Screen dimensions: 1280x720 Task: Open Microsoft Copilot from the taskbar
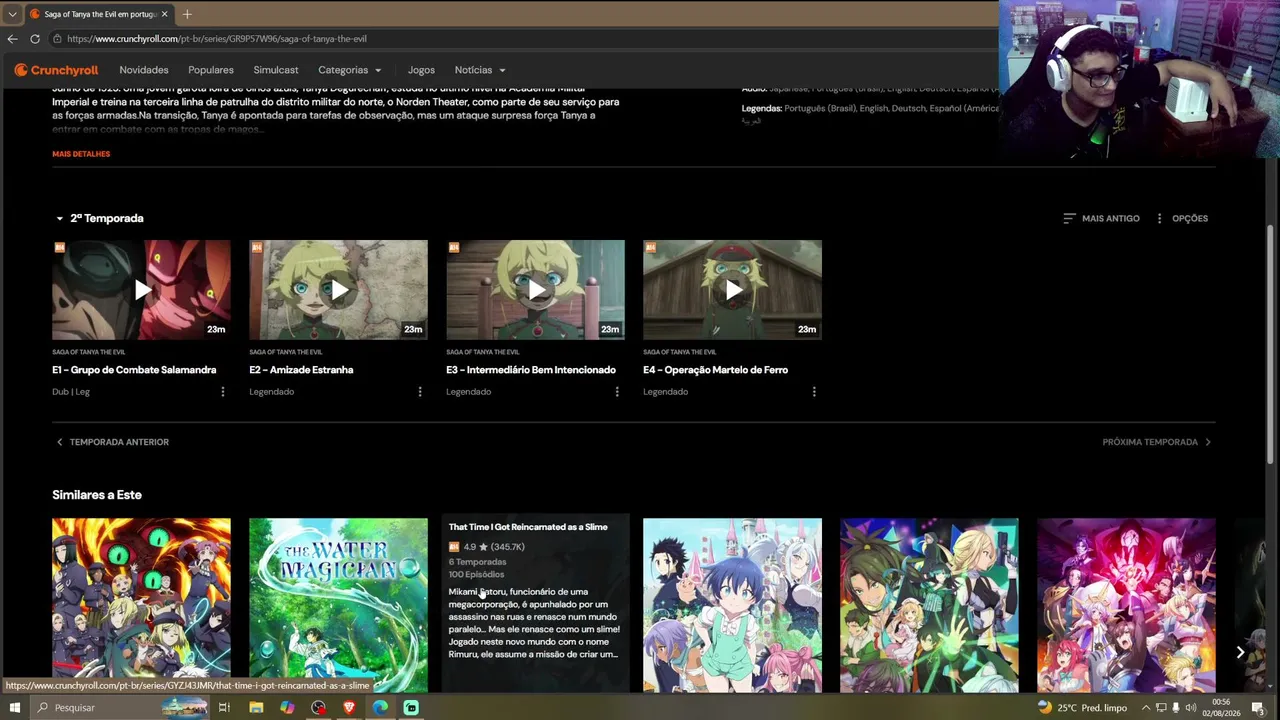pyautogui.click(x=287, y=708)
